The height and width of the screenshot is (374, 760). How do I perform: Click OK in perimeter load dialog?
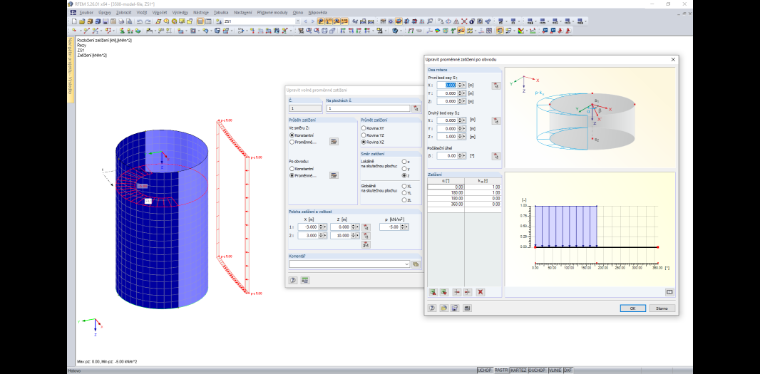click(x=633, y=308)
